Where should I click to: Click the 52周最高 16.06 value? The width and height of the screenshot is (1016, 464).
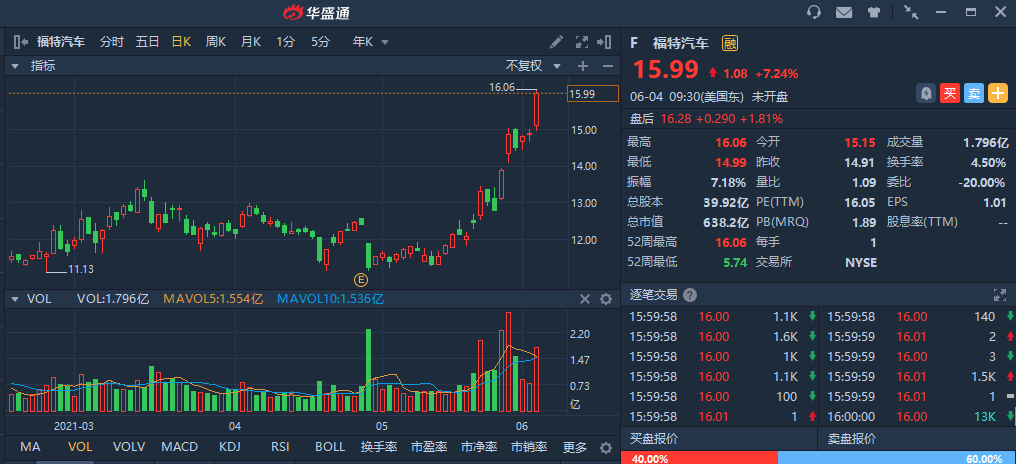[731, 242]
